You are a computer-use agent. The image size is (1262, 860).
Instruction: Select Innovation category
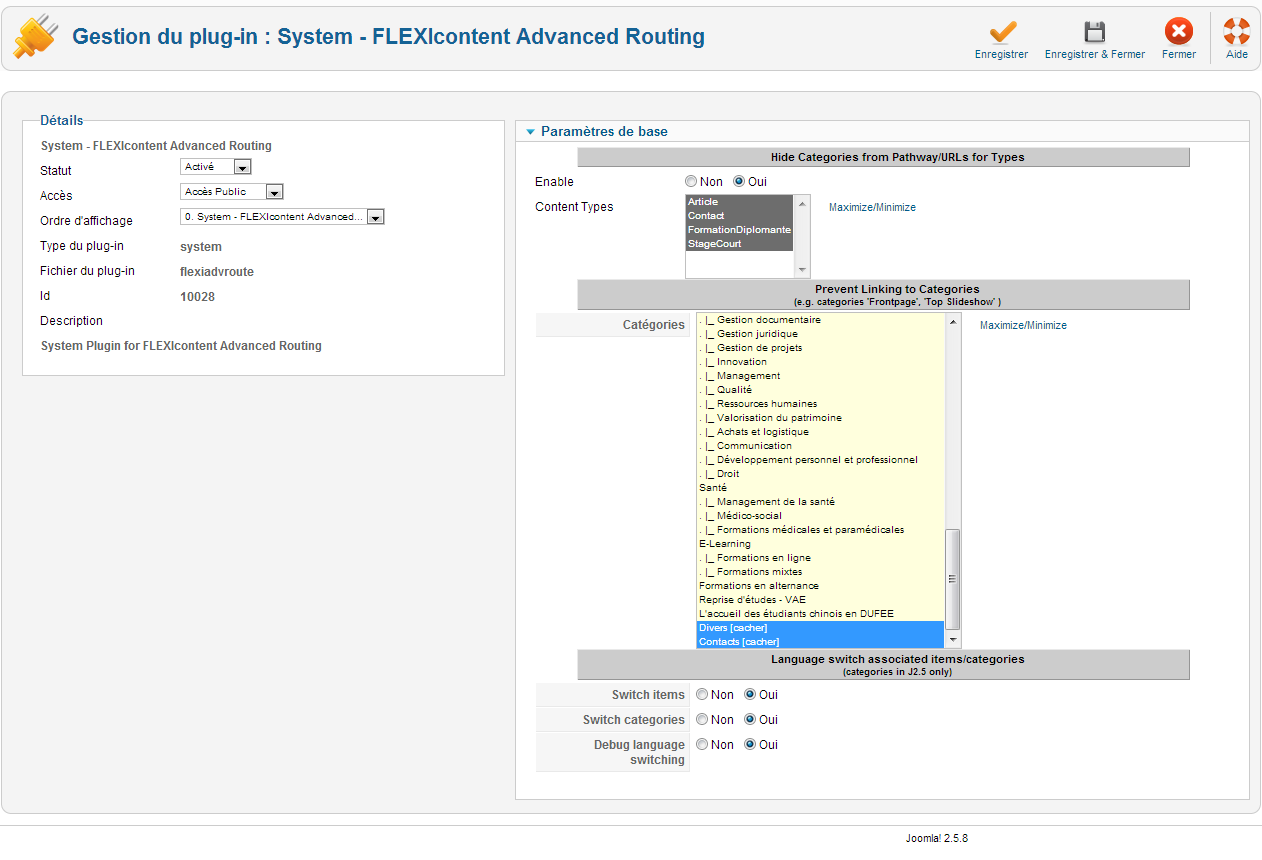coord(820,362)
